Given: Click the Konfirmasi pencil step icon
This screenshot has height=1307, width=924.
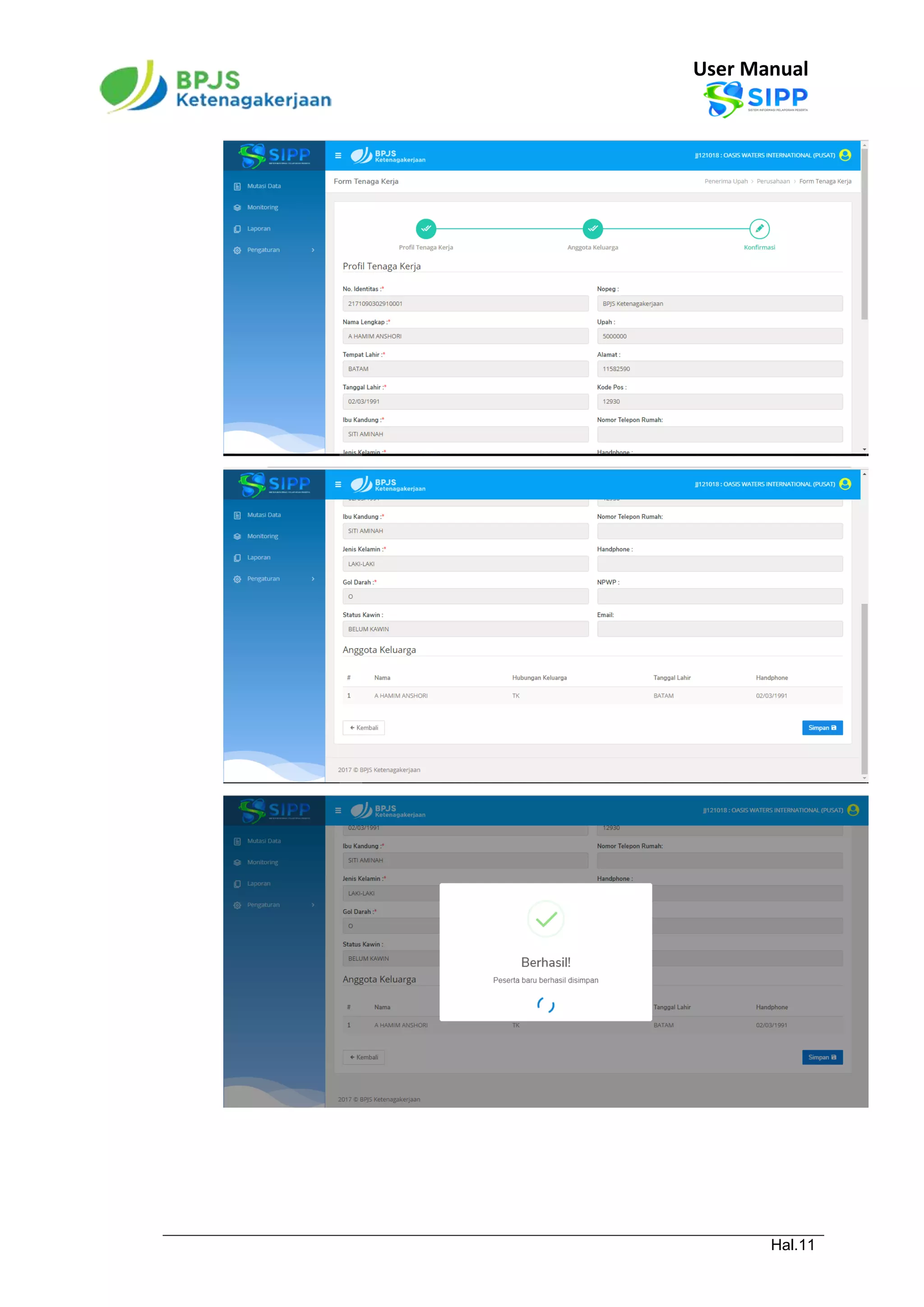Looking at the screenshot, I should tap(759, 229).
